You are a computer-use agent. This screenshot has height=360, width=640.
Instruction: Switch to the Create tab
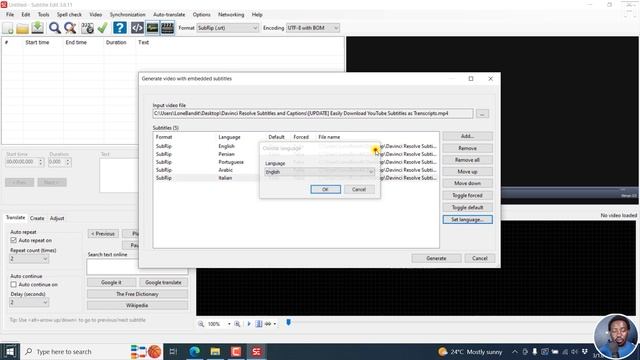[x=37, y=218]
